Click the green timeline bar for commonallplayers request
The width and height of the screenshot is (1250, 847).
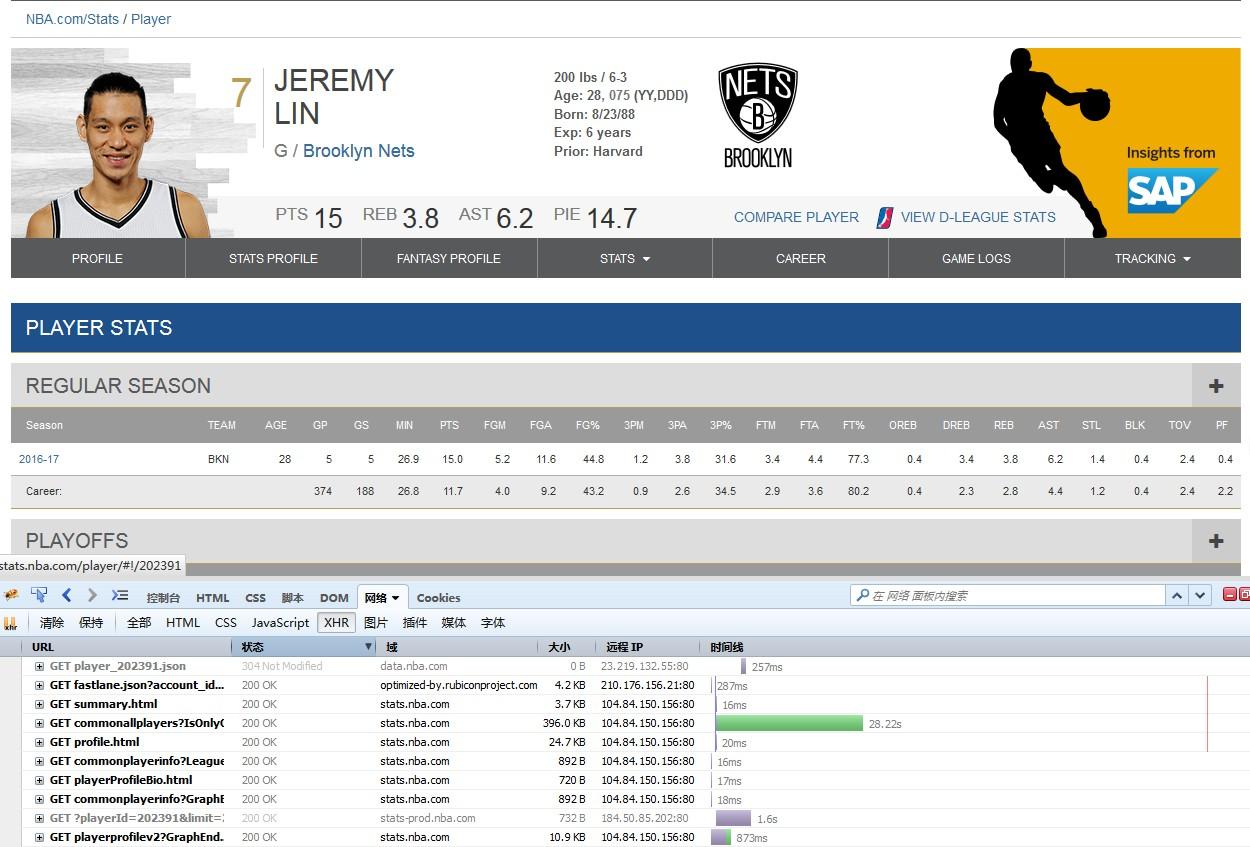[x=790, y=723]
